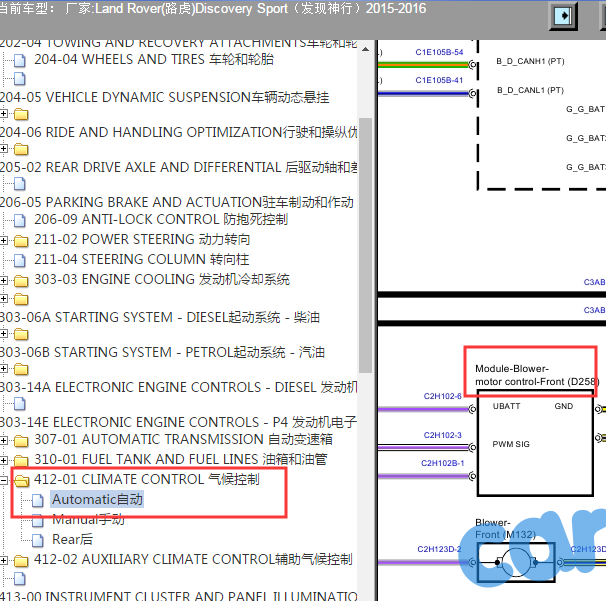Click connector label C2H123D-2
The width and height of the screenshot is (606, 601).
[x=439, y=549]
